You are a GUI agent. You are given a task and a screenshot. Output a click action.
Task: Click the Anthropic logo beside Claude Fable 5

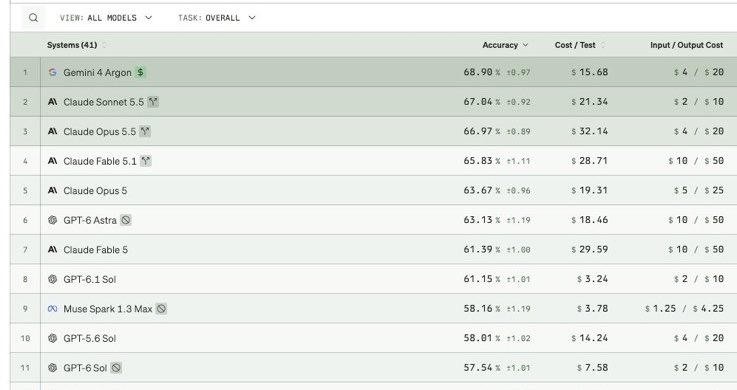coord(53,250)
